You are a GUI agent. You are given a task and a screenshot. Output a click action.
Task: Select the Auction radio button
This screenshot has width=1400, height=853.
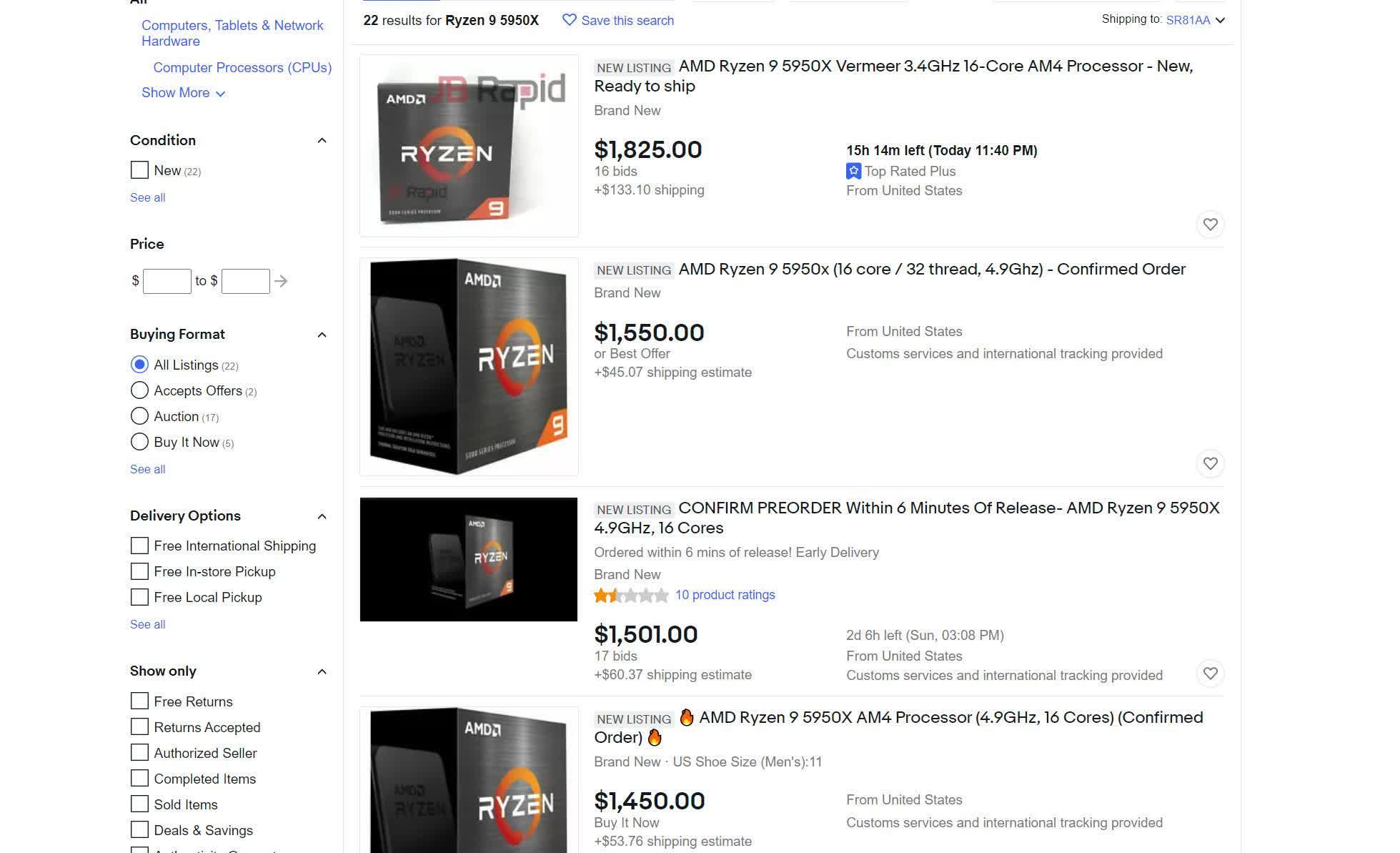139,416
